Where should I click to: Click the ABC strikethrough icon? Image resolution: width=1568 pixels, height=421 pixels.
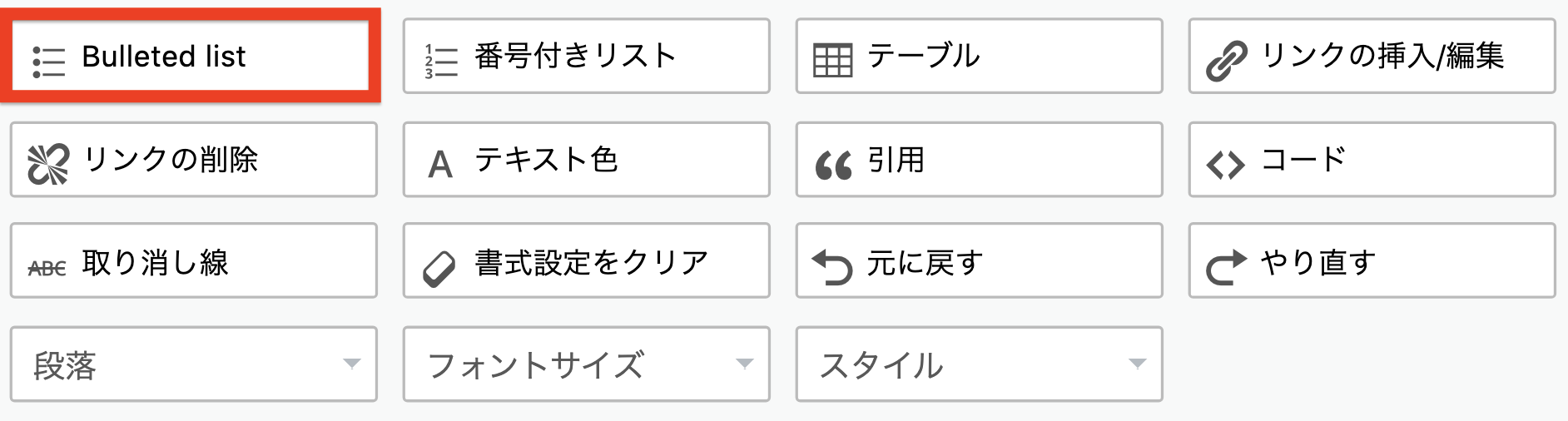click(x=47, y=268)
